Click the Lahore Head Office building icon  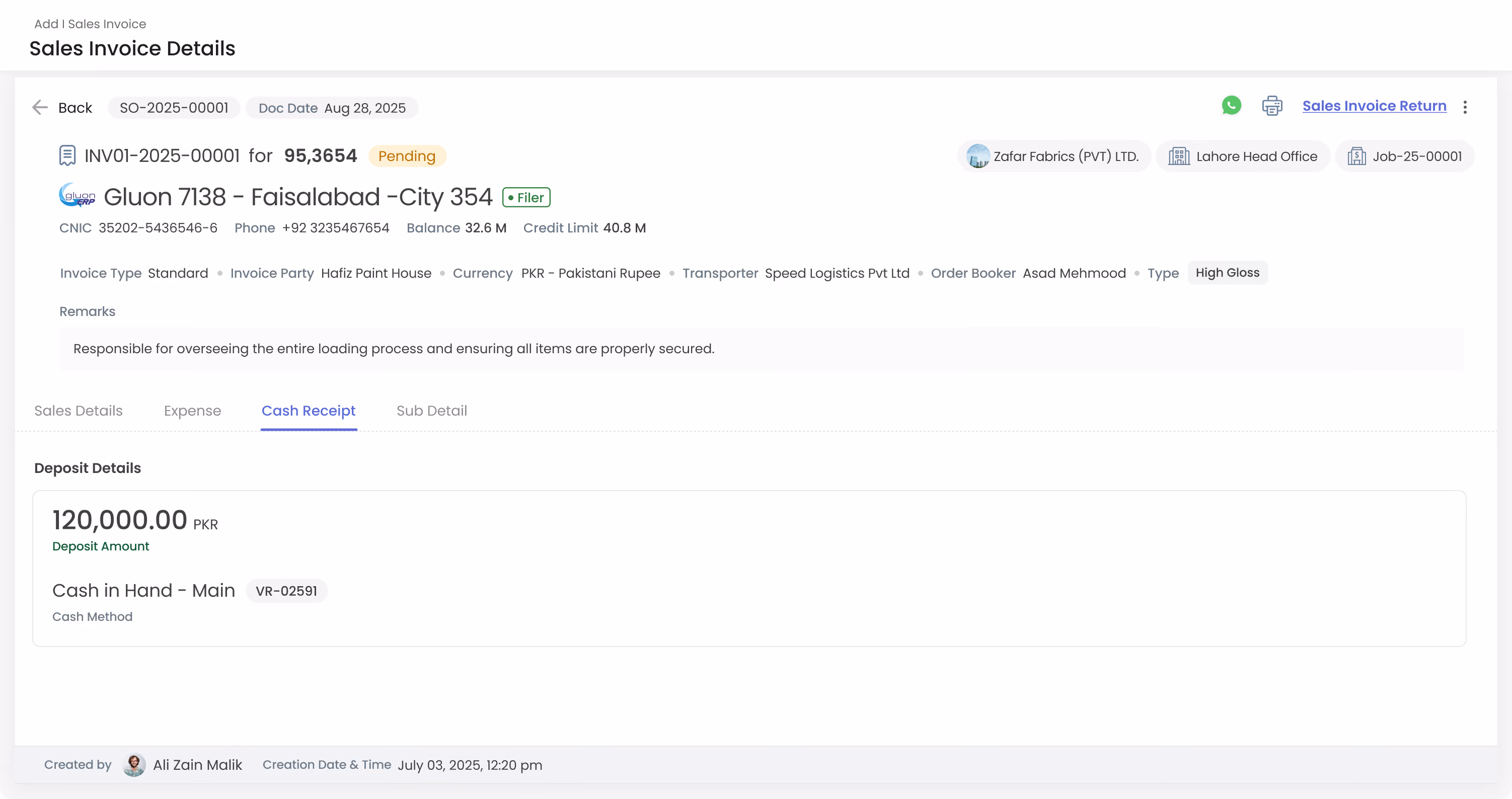click(x=1179, y=156)
